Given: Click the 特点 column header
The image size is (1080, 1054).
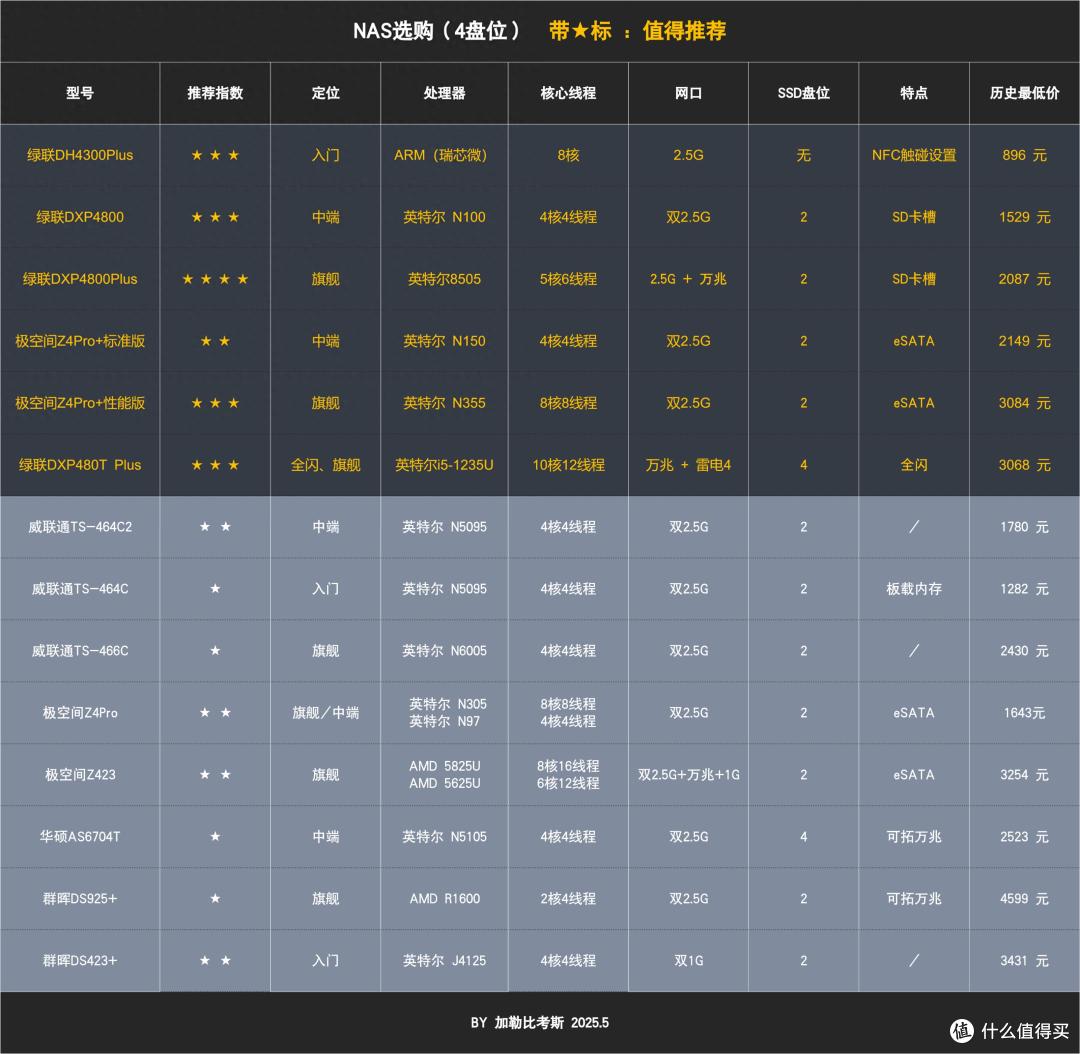Looking at the screenshot, I should [914, 93].
